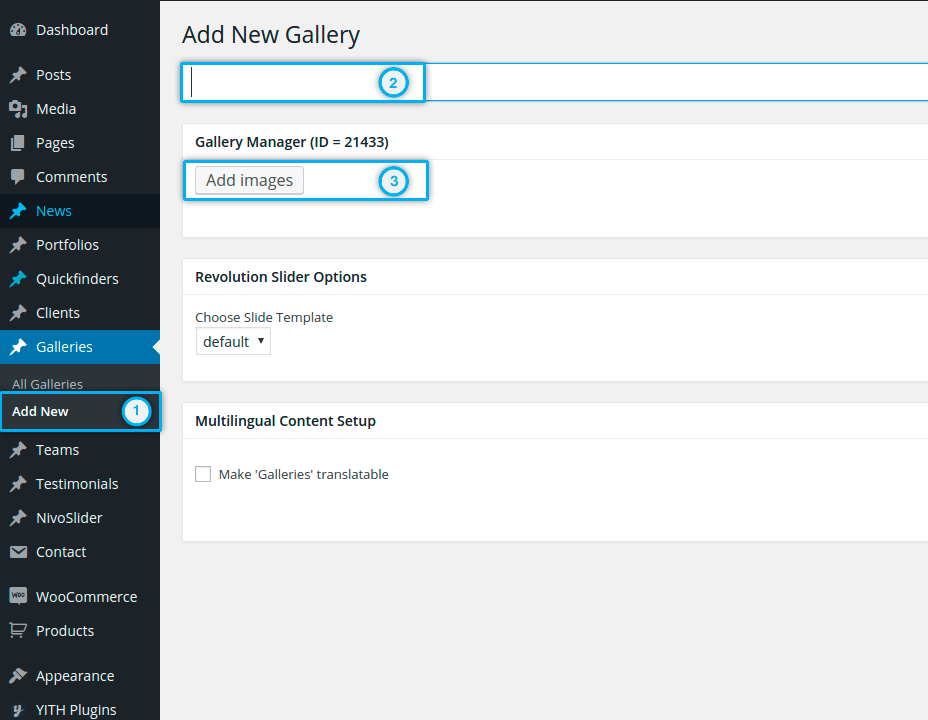928x720 pixels.
Task: Click the WooCommerce logo icon
Action: pyautogui.click(x=18, y=596)
